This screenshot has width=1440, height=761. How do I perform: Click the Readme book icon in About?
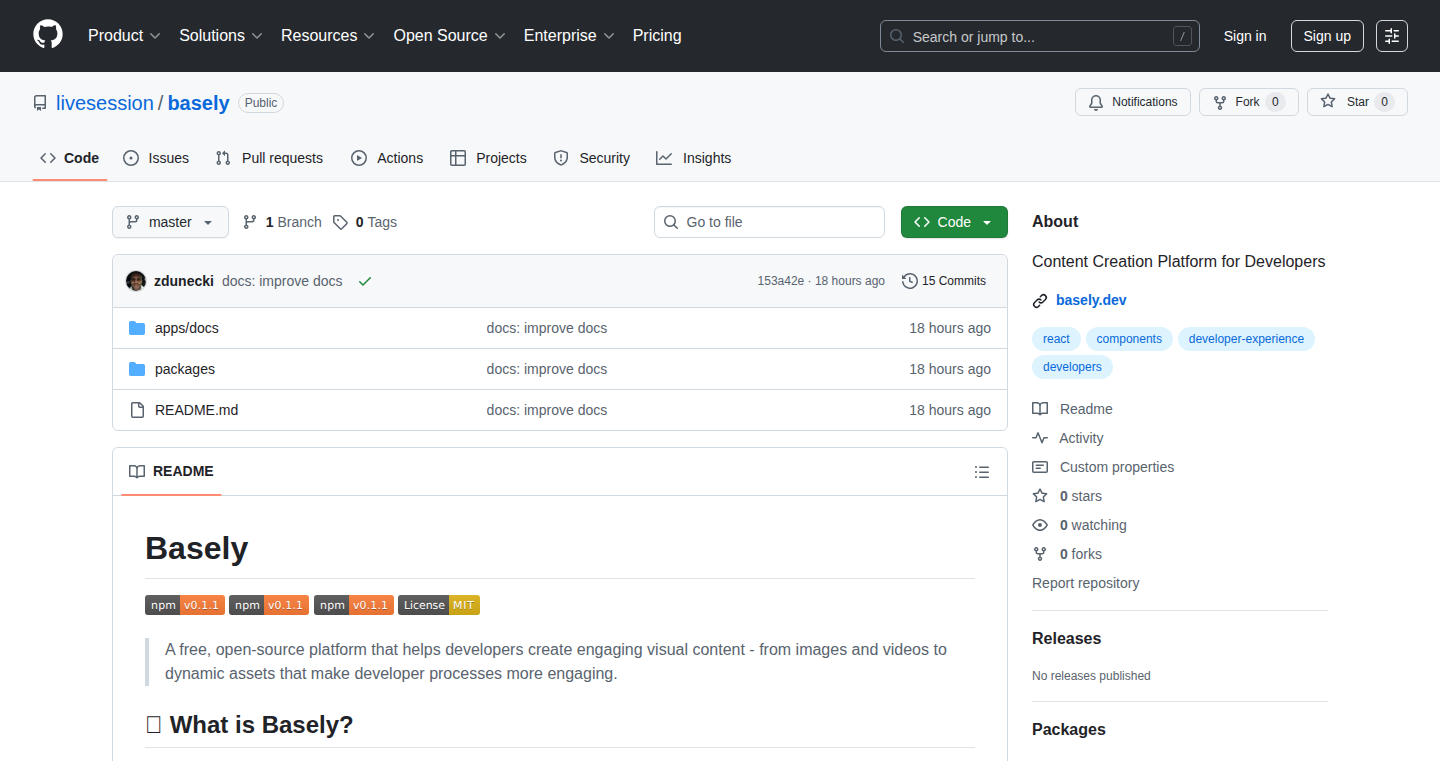point(1040,409)
